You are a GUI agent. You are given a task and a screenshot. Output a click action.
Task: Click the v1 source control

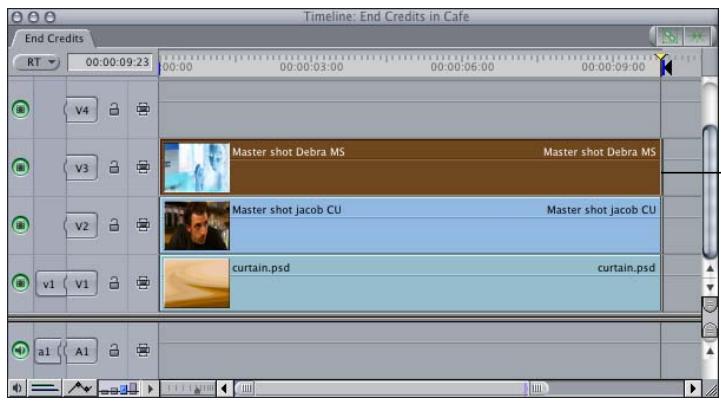coord(50,284)
